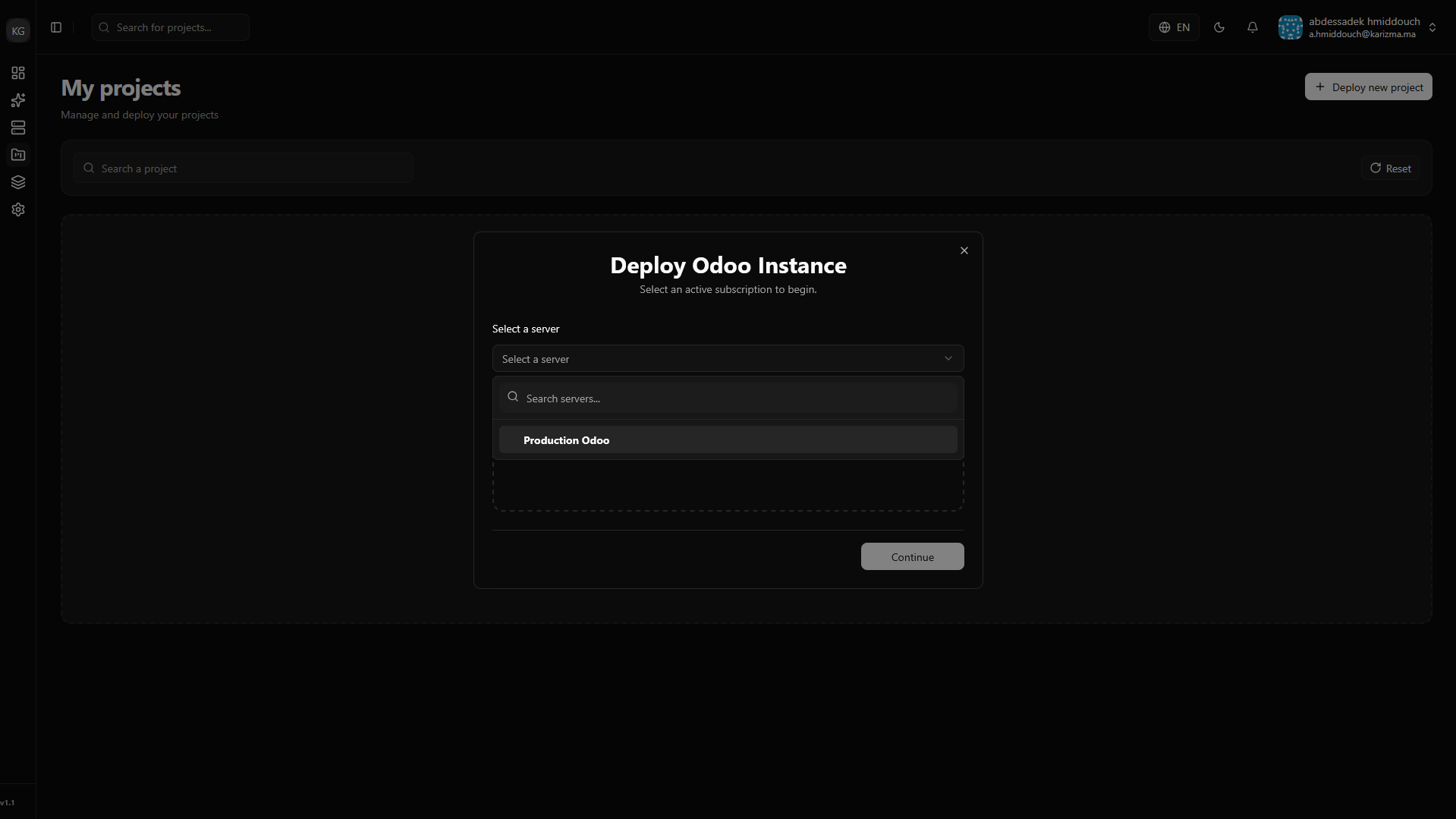1456x819 pixels.
Task: Toggle the 'Select a server' dropdown
Action: pyautogui.click(x=728, y=358)
